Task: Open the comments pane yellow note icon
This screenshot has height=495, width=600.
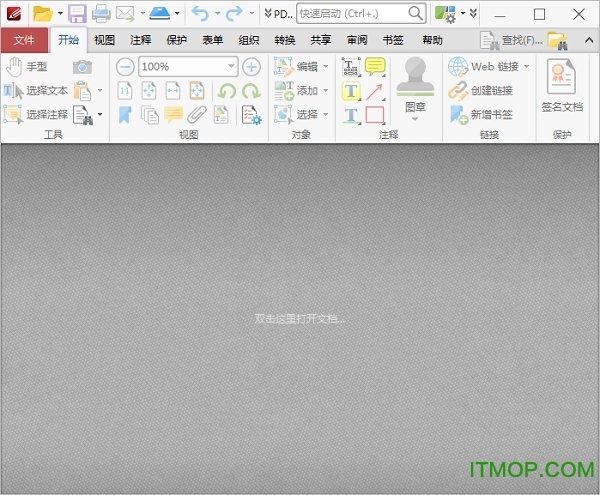Action: [173, 115]
